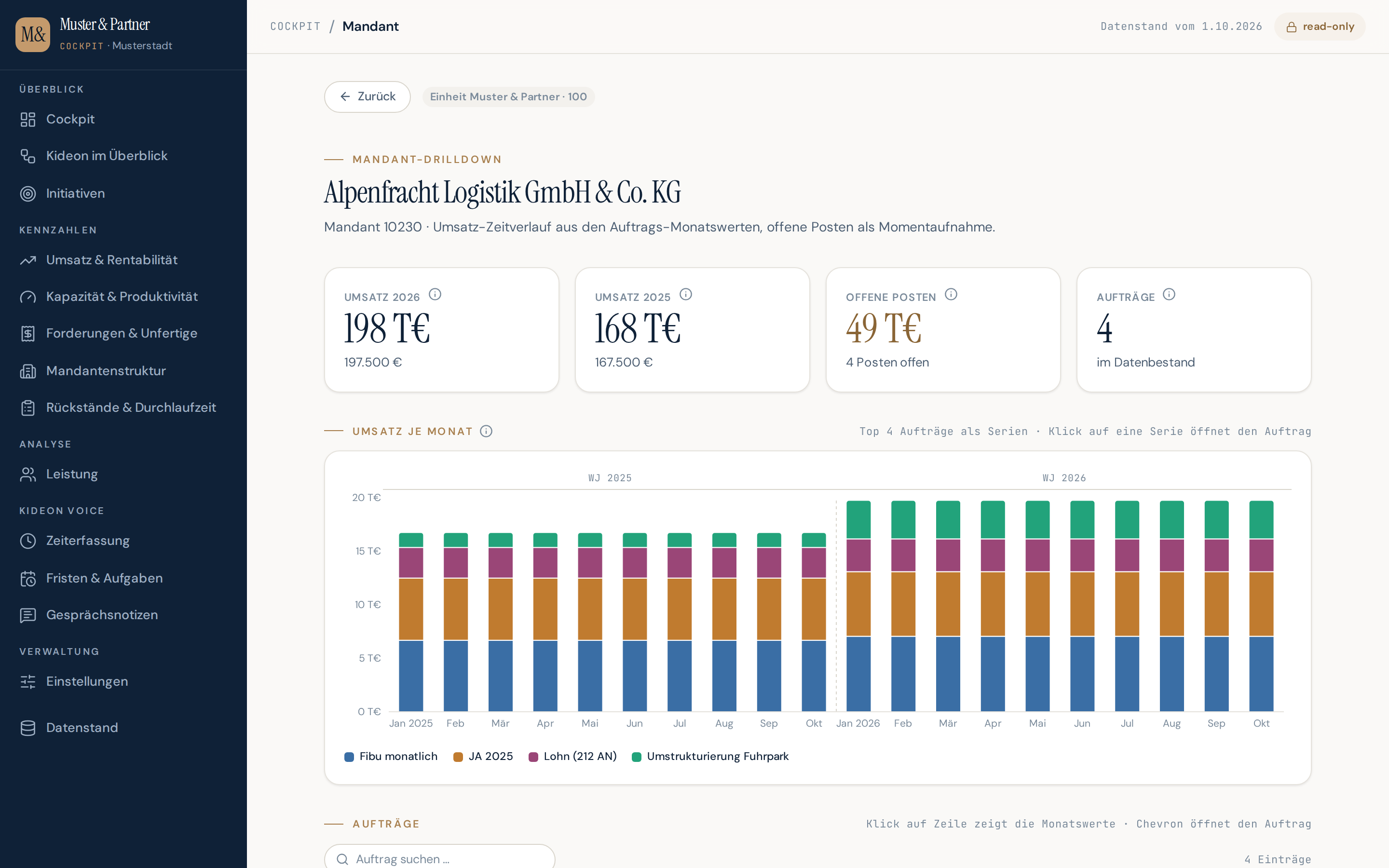
Task: Navigate to Cockpit menu item
Action: tap(123, 120)
